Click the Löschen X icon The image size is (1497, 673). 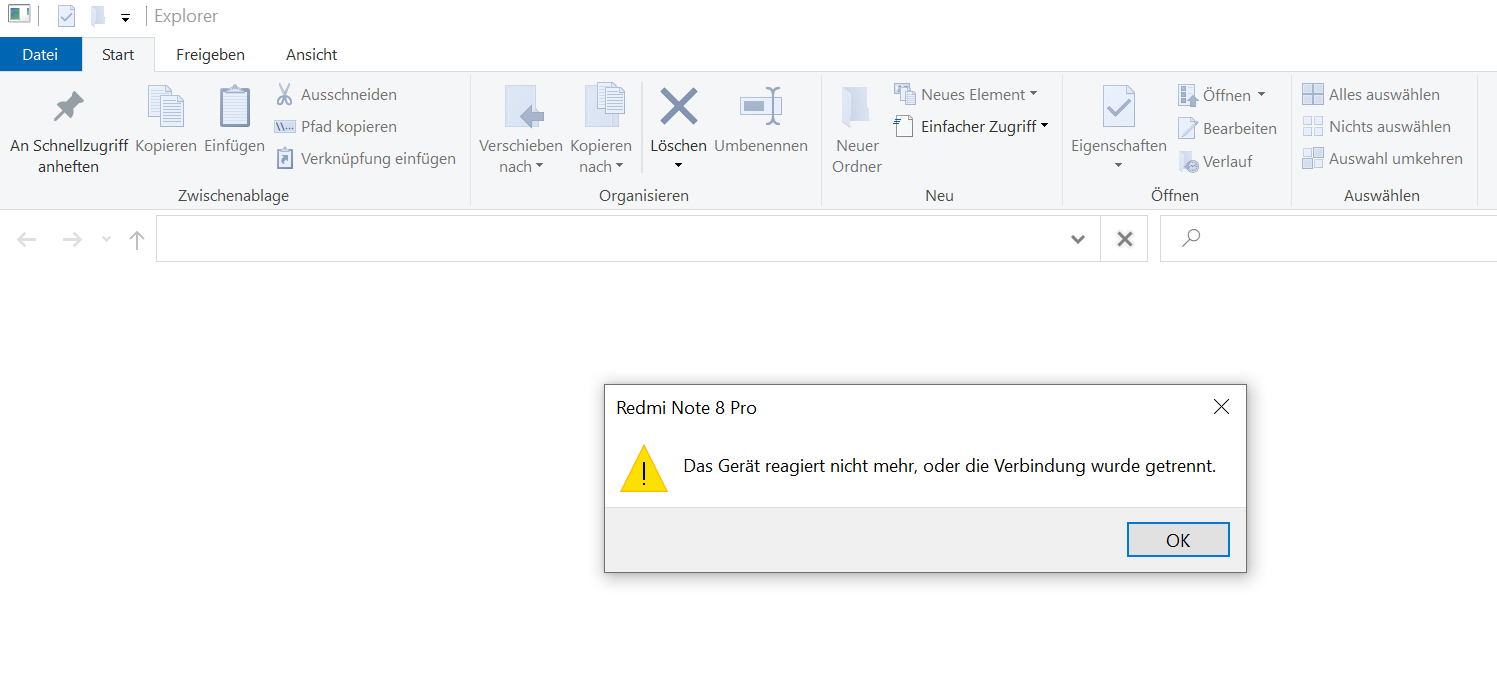[x=679, y=106]
